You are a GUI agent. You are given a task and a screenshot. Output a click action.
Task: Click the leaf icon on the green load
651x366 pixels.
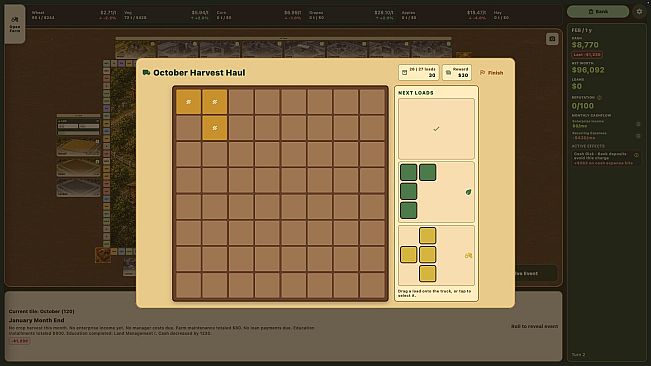[468, 192]
